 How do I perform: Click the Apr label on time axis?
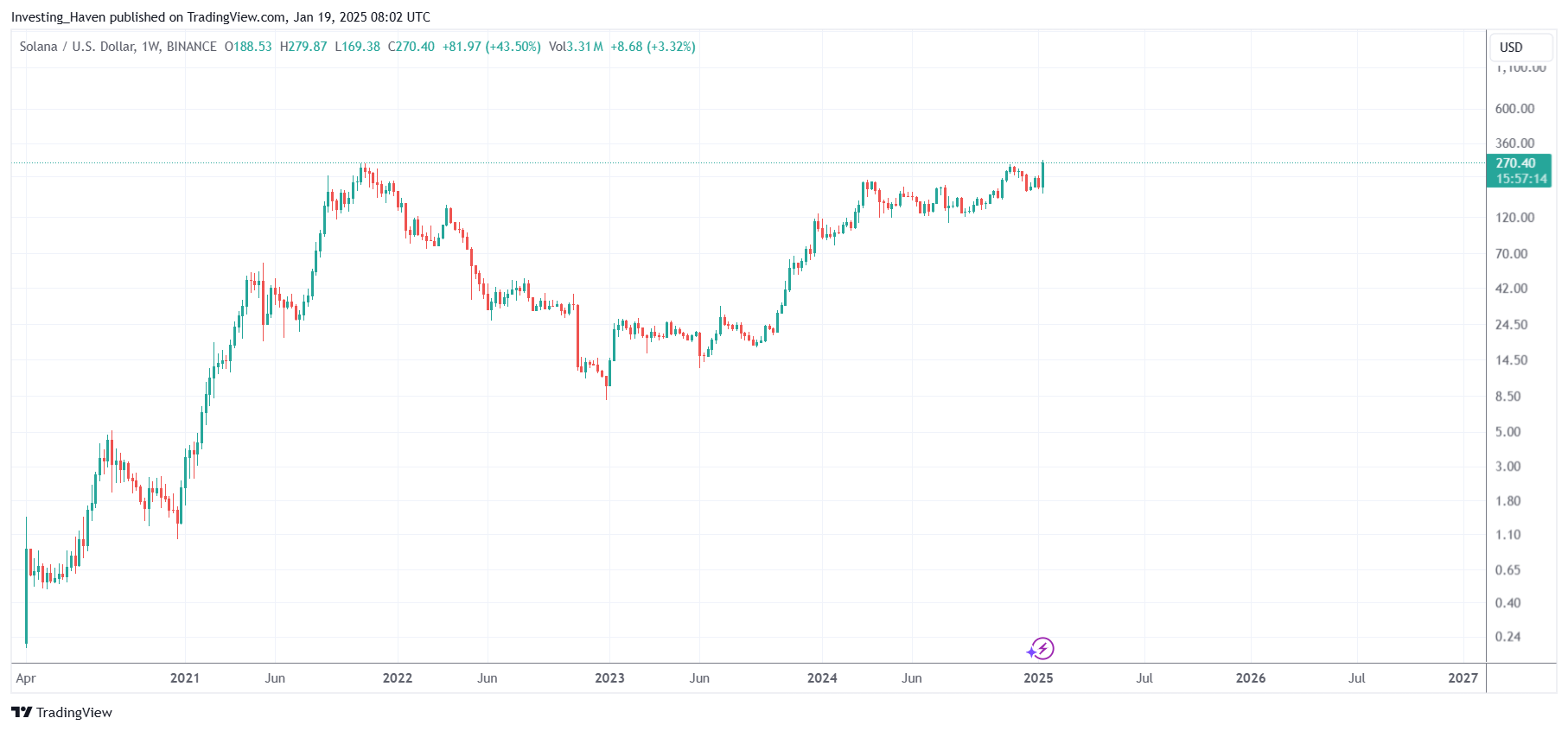(26, 678)
